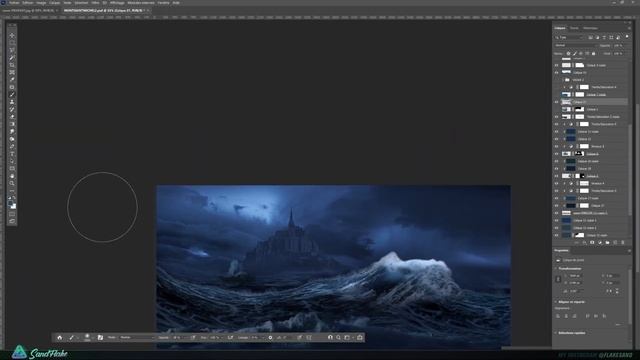Link width and height chain icon
The height and width of the screenshot is (360, 640).
pyautogui.click(x=558, y=279)
